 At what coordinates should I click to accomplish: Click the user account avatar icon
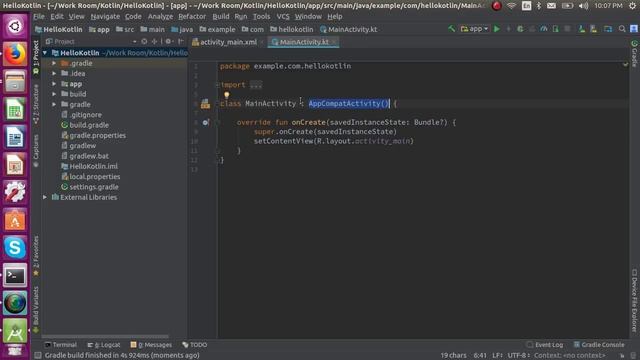click(634, 29)
